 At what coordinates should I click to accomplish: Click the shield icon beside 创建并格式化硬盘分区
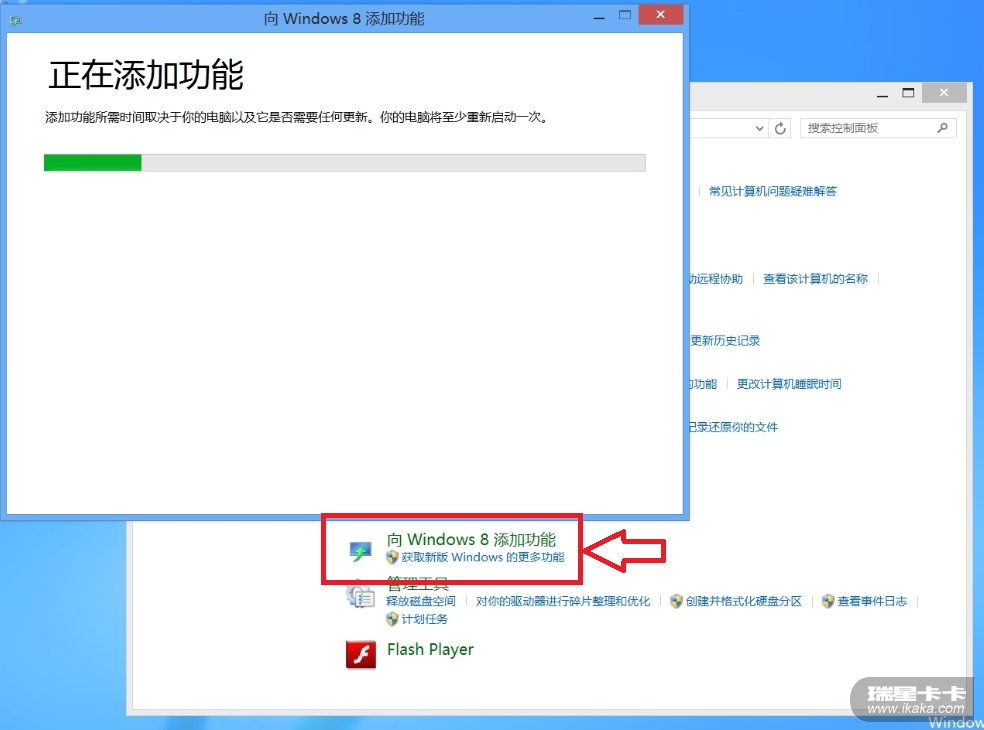pos(676,601)
